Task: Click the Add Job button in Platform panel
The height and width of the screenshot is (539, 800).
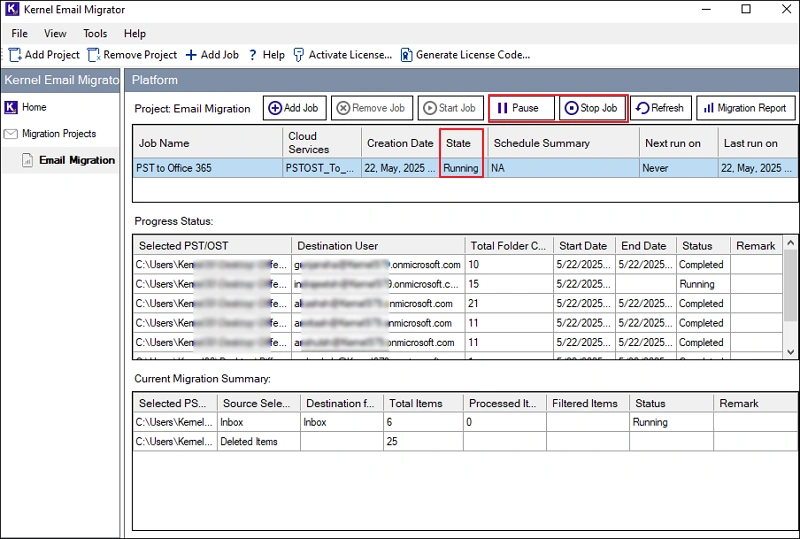Action: click(x=294, y=108)
